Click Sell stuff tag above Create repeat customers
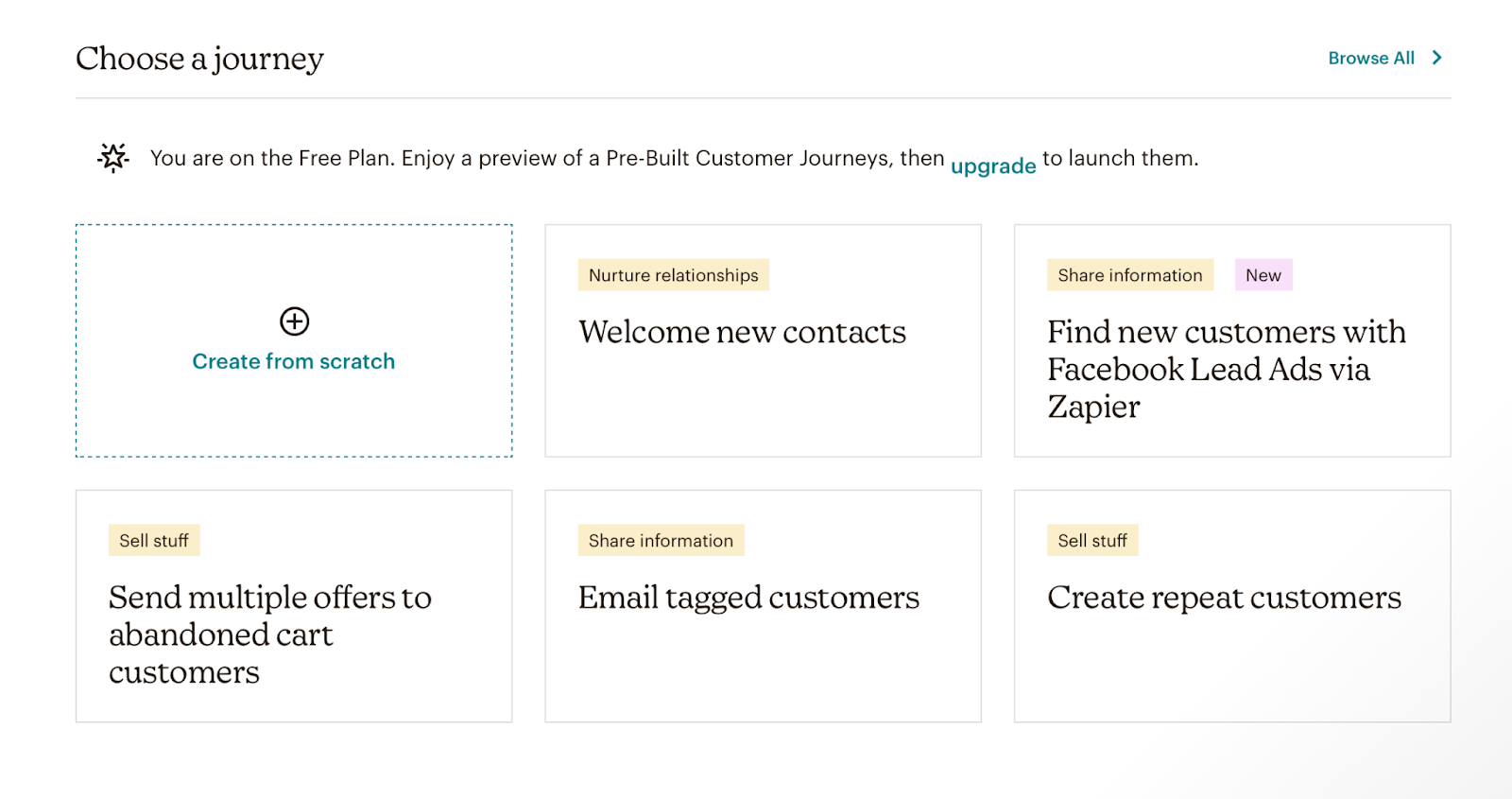Image resolution: width=1512 pixels, height=799 pixels. [1092, 541]
